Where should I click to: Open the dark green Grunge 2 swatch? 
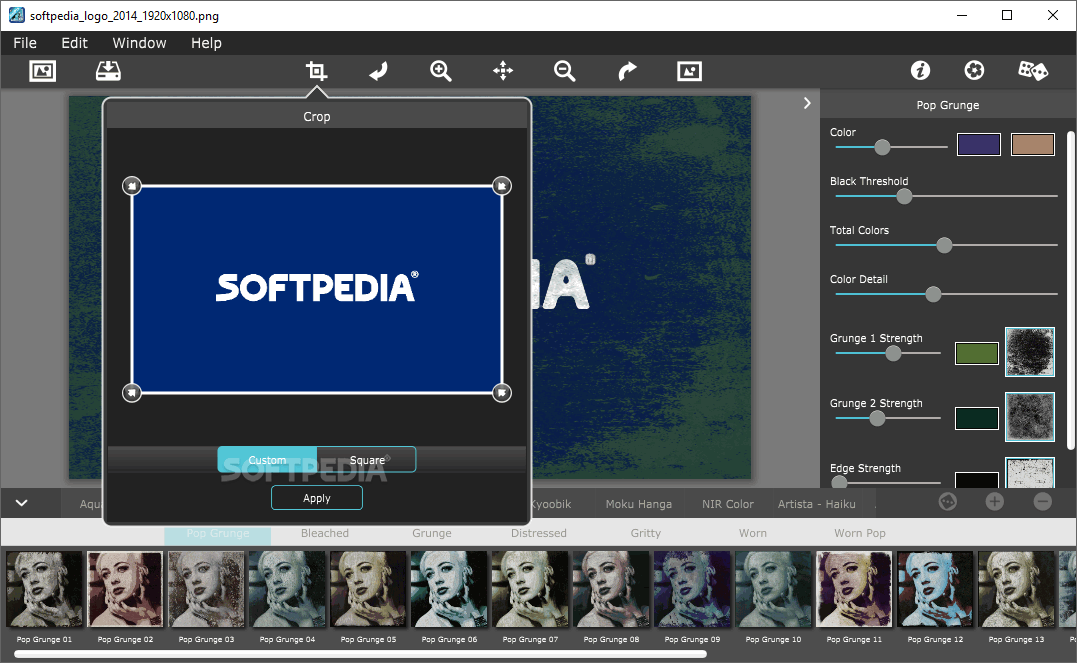click(x=977, y=418)
